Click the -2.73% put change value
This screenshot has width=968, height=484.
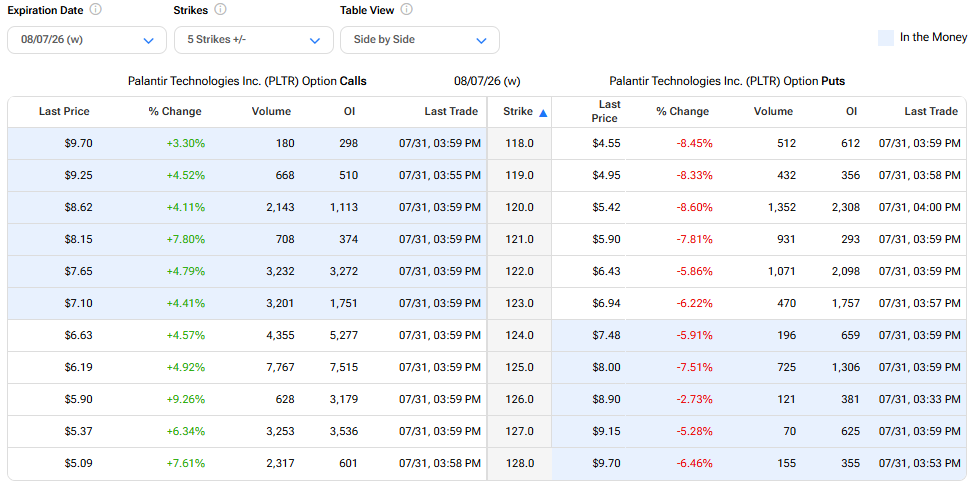(x=695, y=400)
